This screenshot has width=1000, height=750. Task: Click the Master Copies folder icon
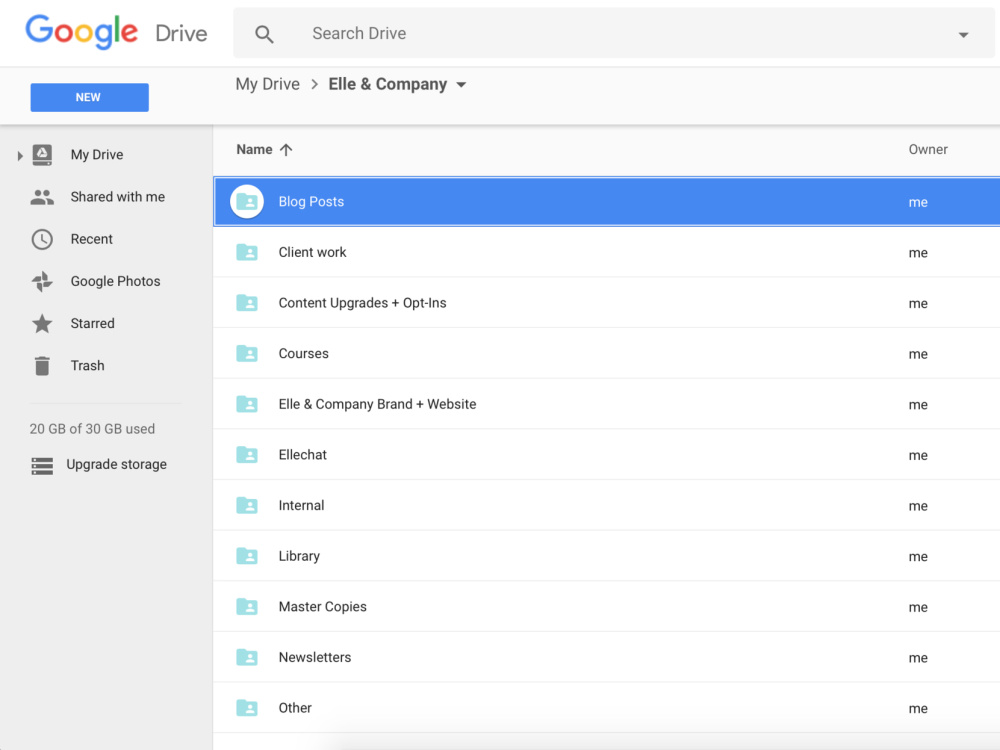tap(247, 607)
